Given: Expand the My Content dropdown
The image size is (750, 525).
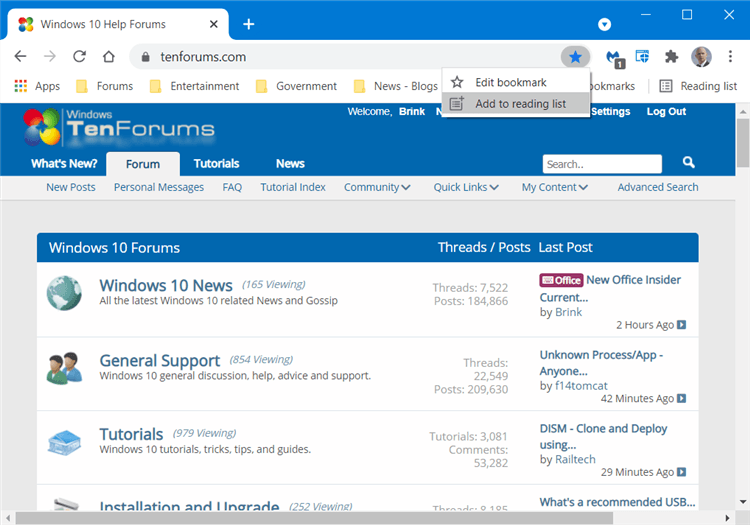Looking at the screenshot, I should 554,187.
